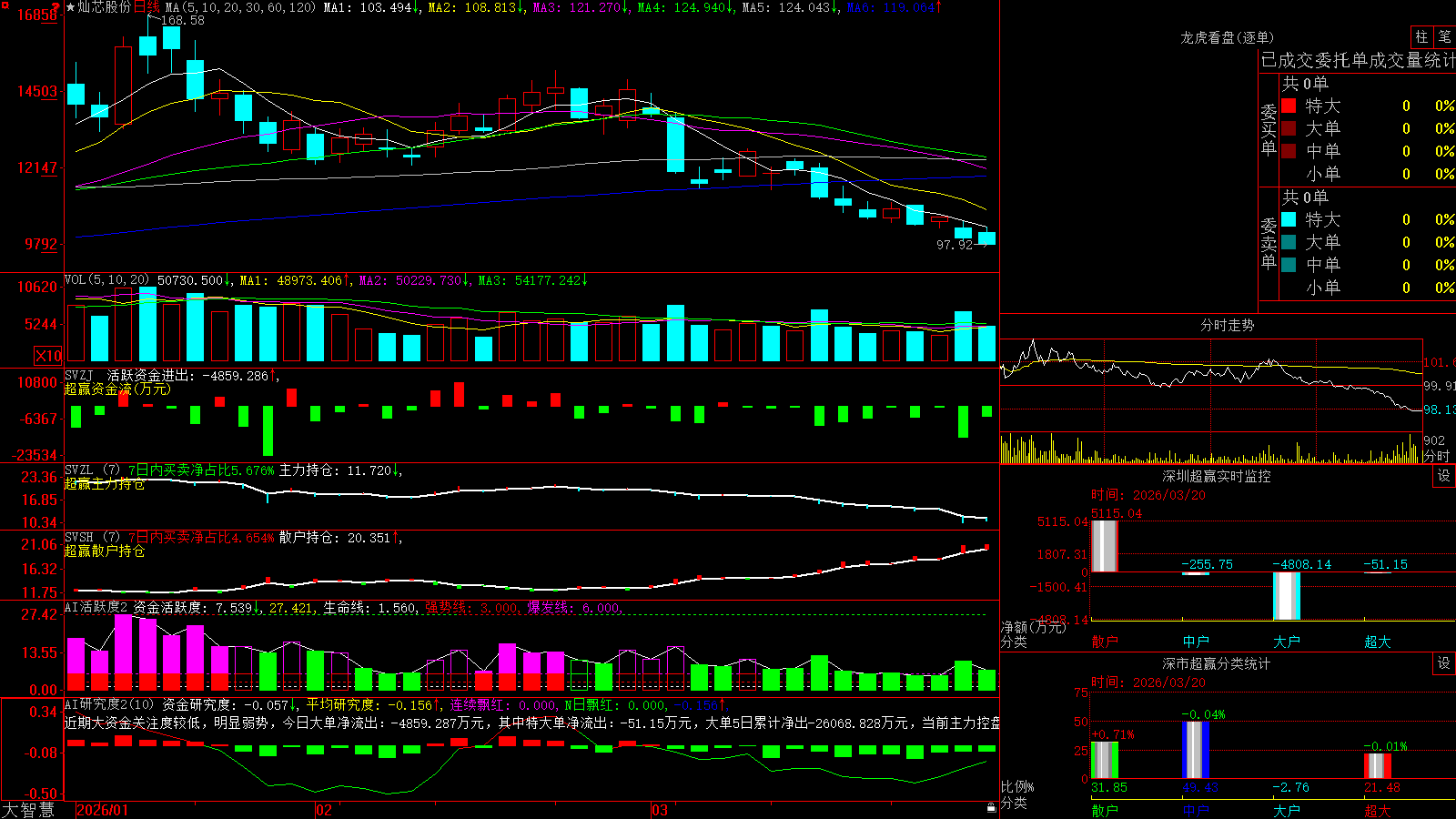Click the 委买单 section label
The image size is (1456, 819).
(x=1269, y=130)
